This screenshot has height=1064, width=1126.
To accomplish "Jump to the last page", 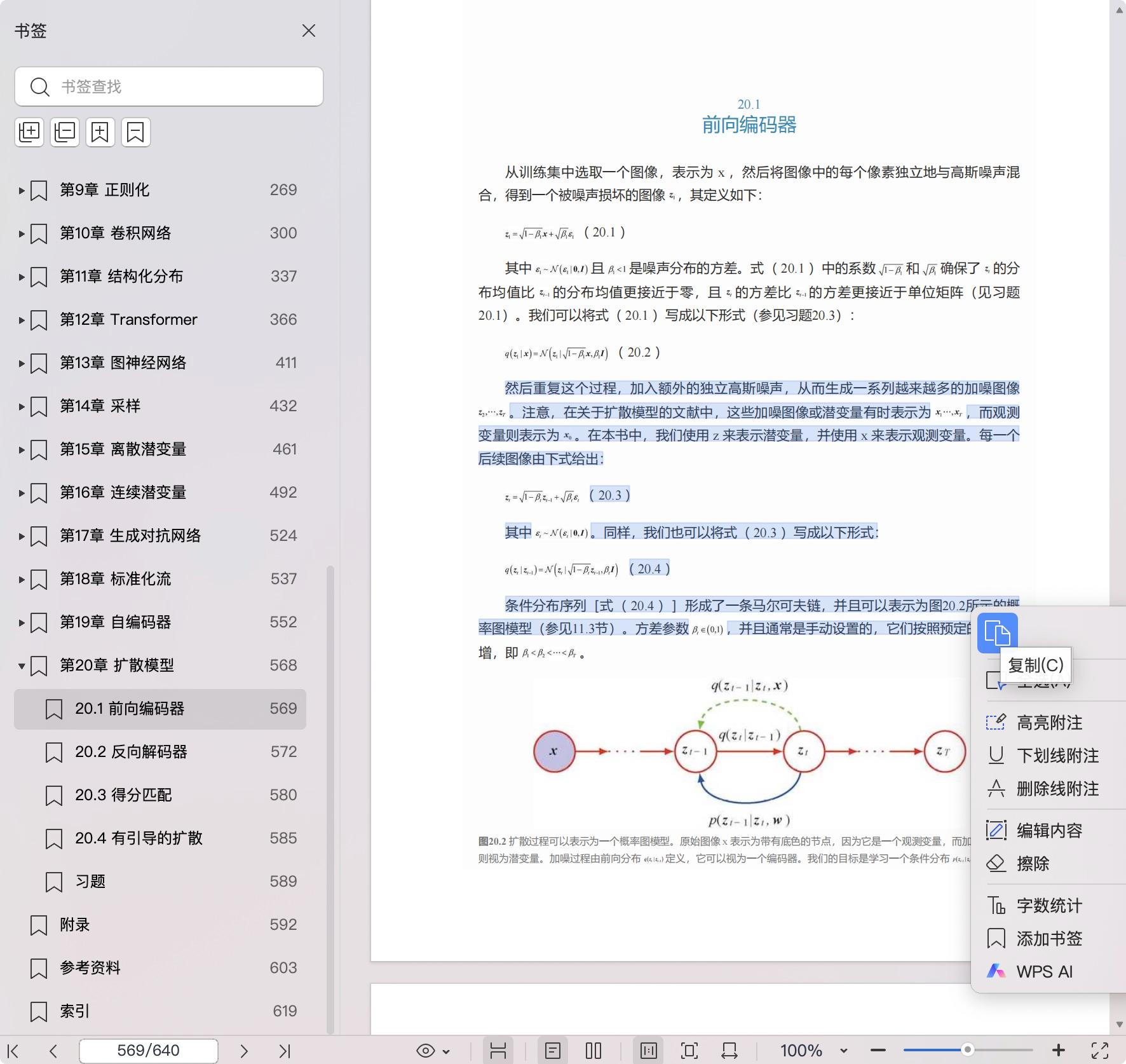I will coord(284,1051).
